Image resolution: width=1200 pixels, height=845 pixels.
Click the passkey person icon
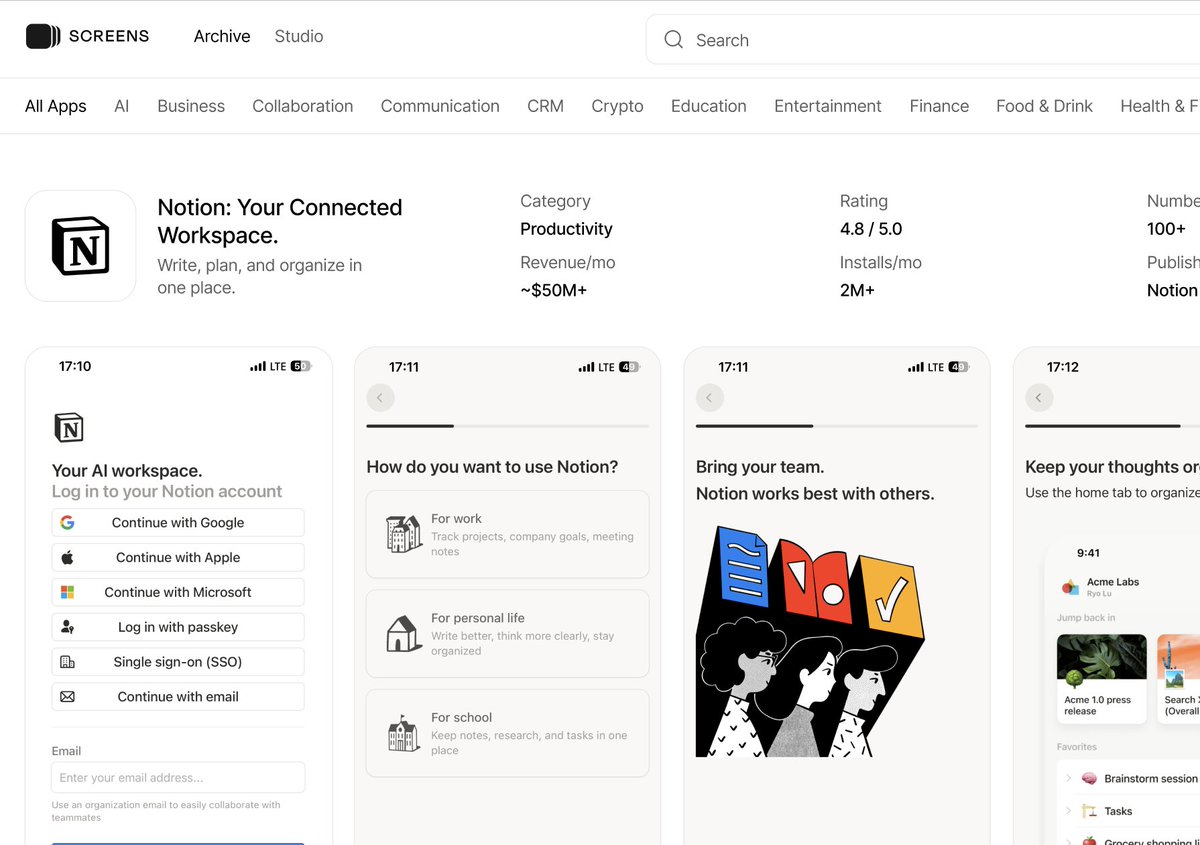click(x=67, y=627)
